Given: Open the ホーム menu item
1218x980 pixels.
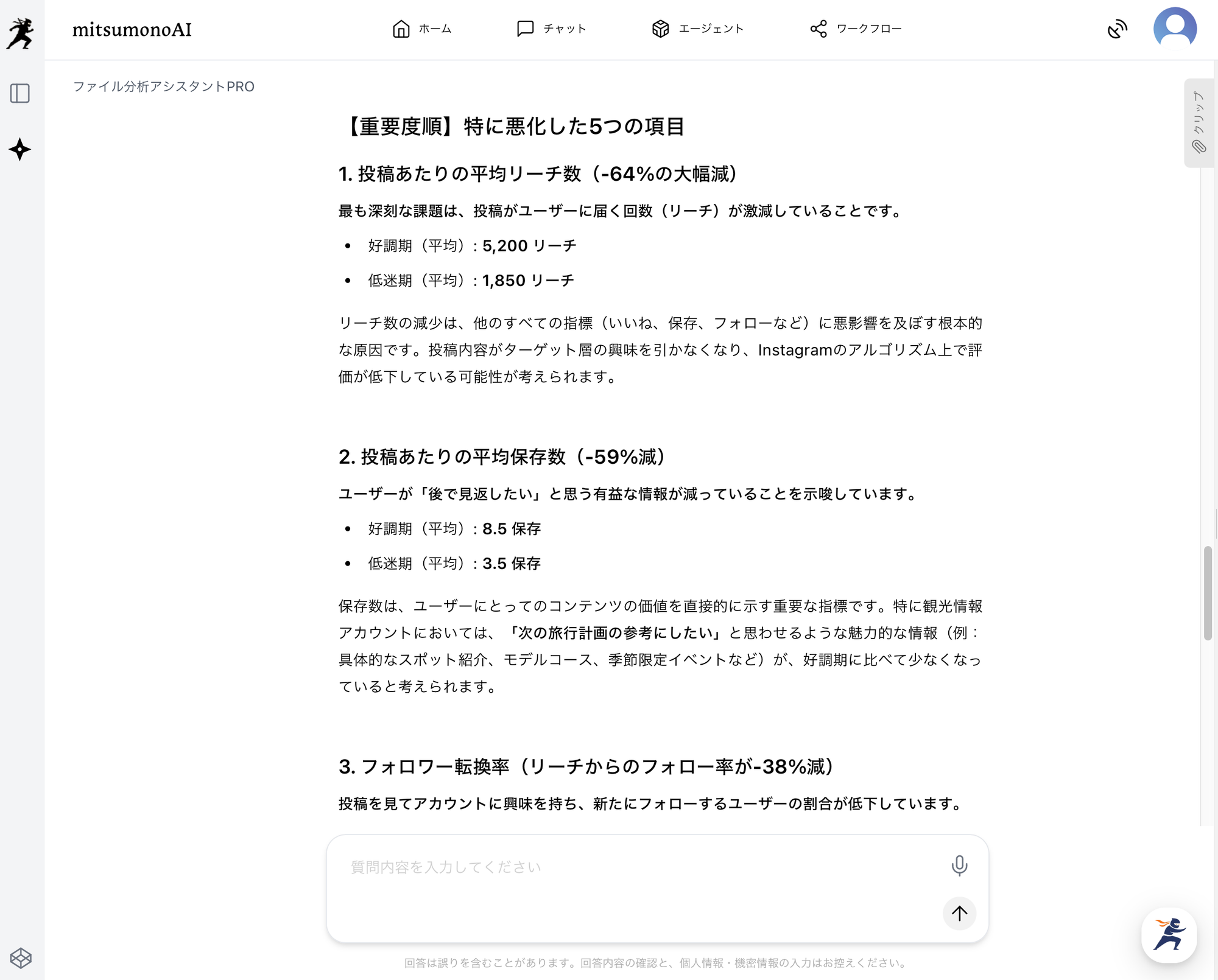Looking at the screenshot, I should coord(434,29).
